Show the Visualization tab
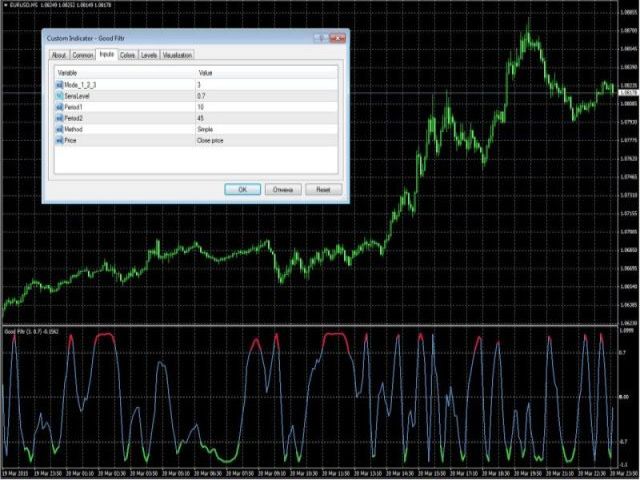 pos(177,56)
